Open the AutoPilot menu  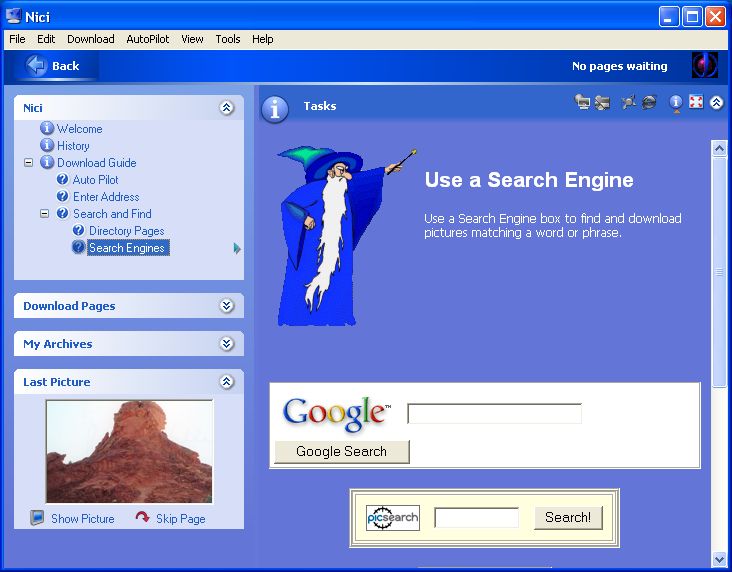[148, 39]
